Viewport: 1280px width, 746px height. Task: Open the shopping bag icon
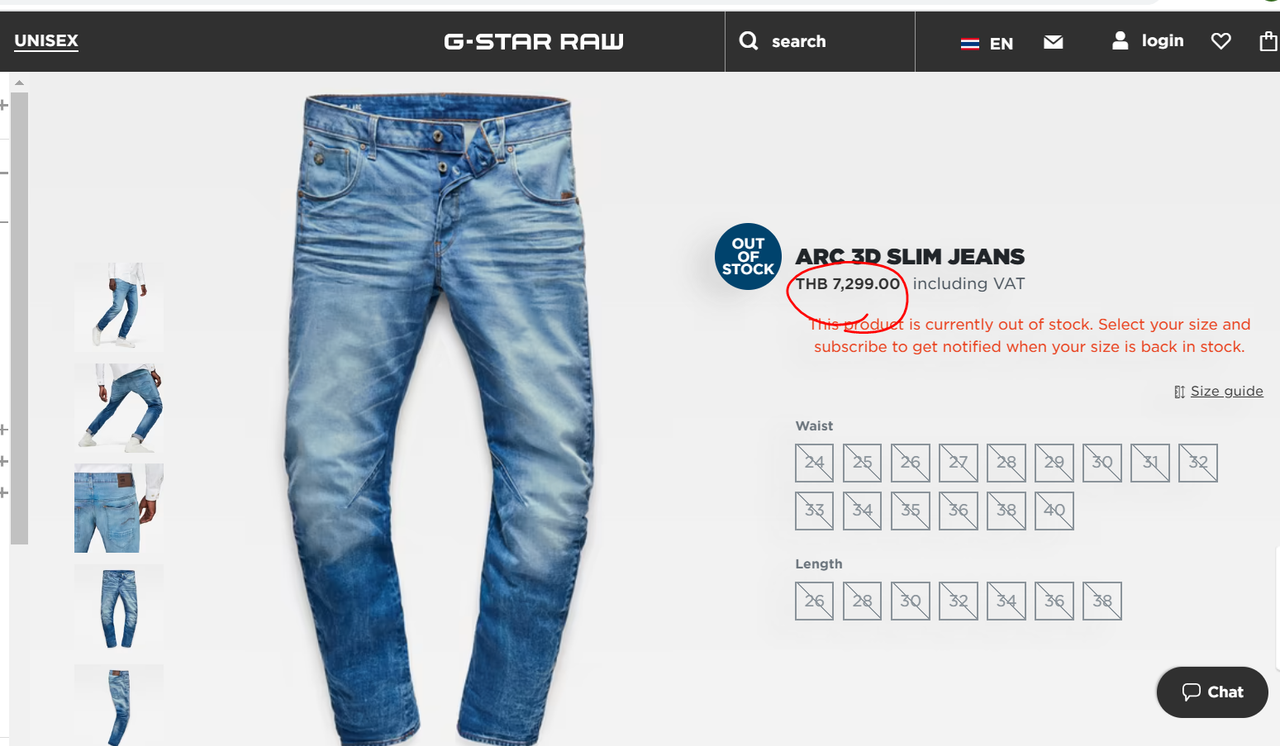(x=1268, y=41)
